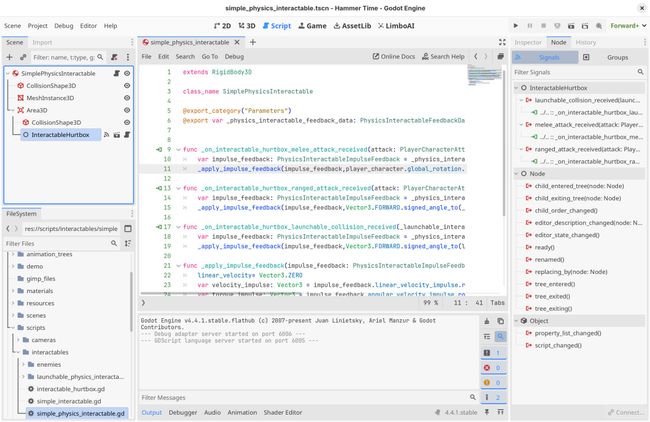Open signals icon on InteractableHurtbox
Screen dimensions: 650x422
(107, 135)
